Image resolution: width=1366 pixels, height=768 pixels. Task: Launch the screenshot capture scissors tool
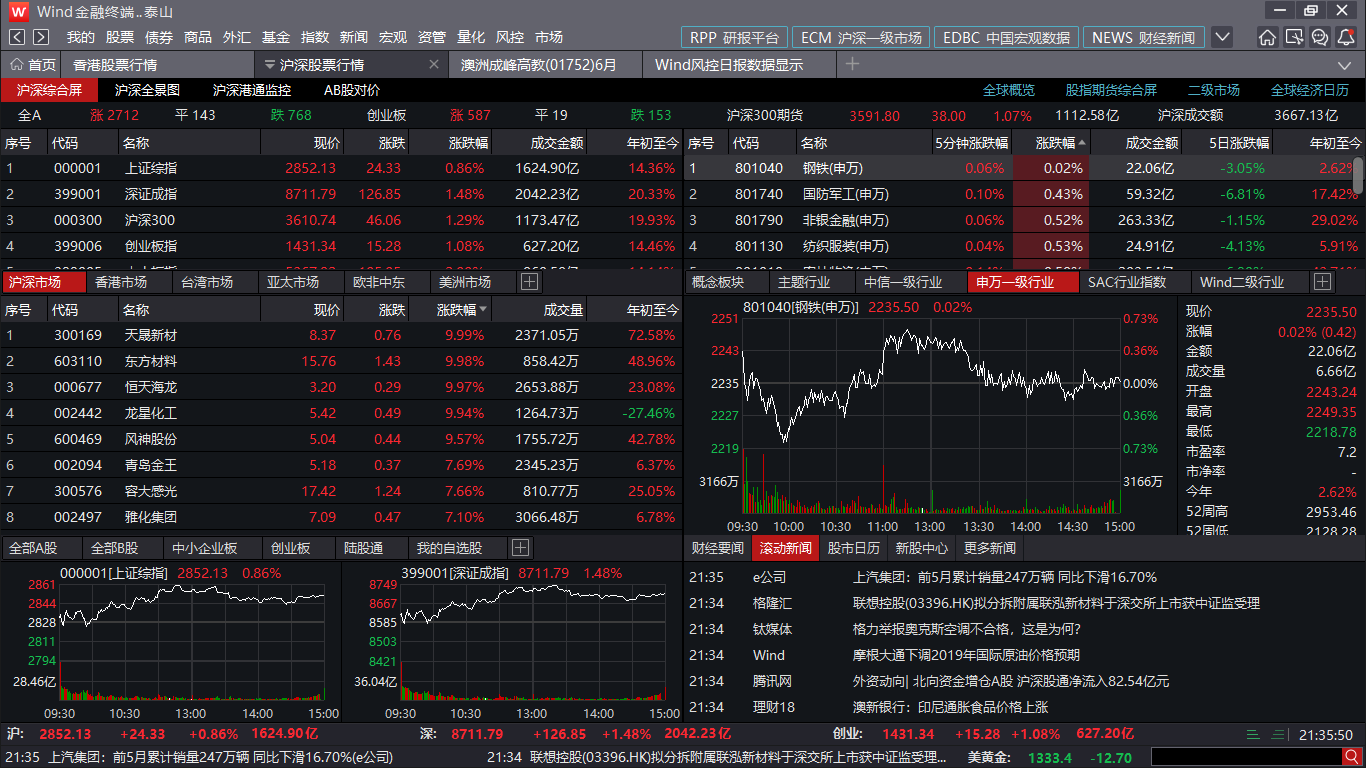pyautogui.click(x=1294, y=37)
